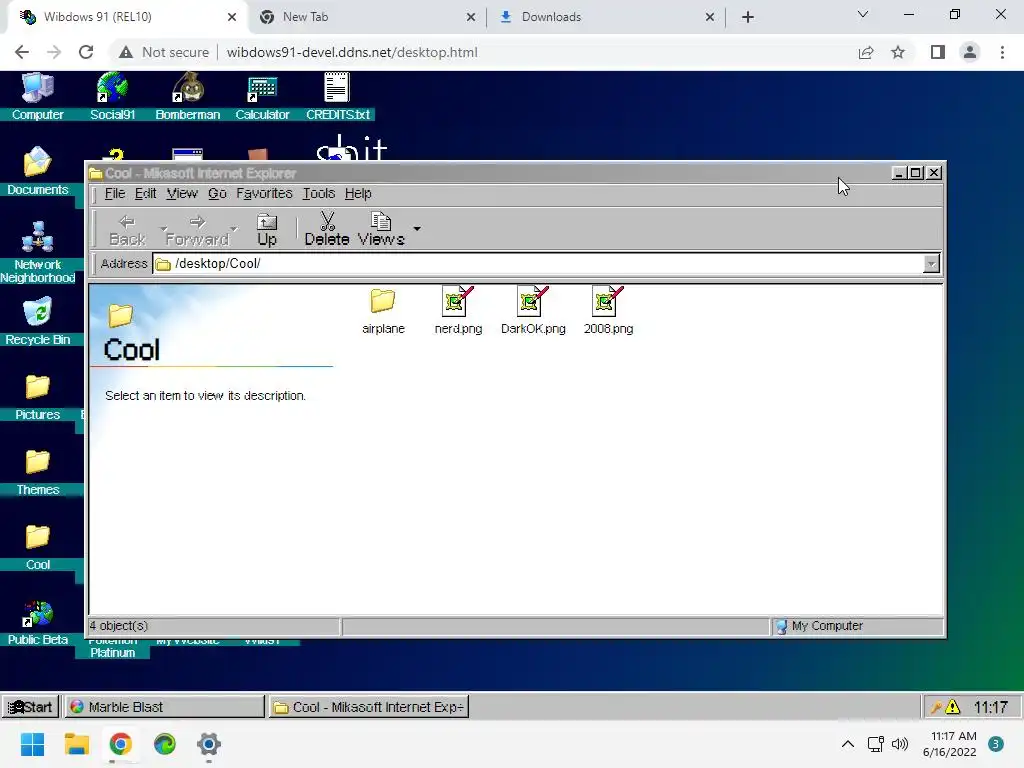This screenshot has height=768, width=1024.
Task: Open a new browser tab
Action: click(748, 17)
